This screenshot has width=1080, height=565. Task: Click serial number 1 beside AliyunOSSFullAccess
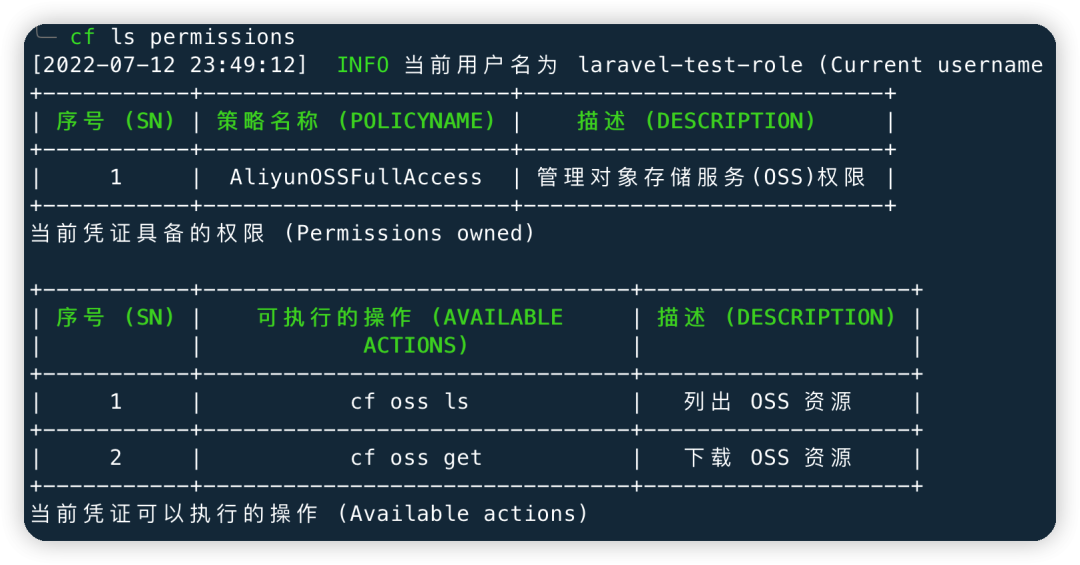[x=116, y=177]
